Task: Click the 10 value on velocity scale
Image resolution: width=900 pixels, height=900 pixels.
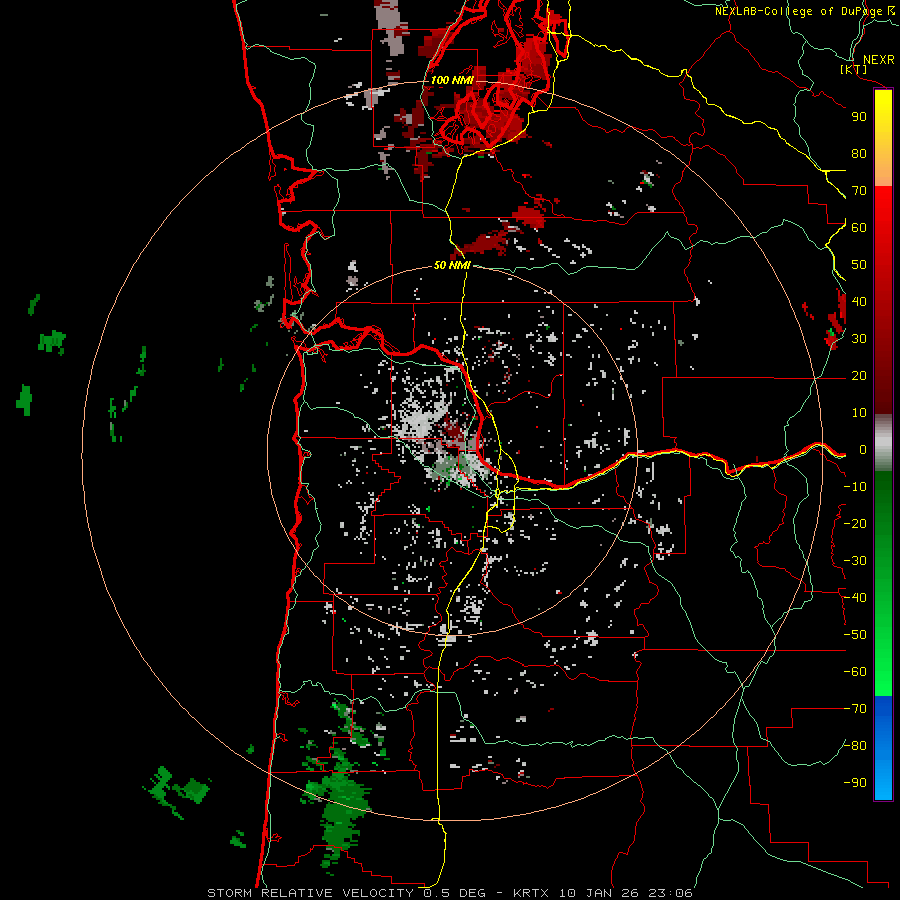Action: [x=859, y=413]
